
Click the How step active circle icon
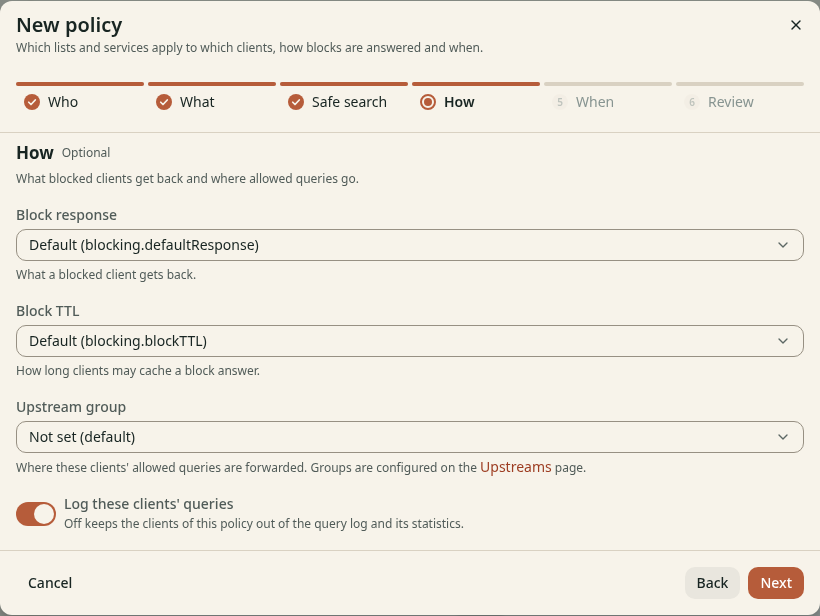coord(428,102)
